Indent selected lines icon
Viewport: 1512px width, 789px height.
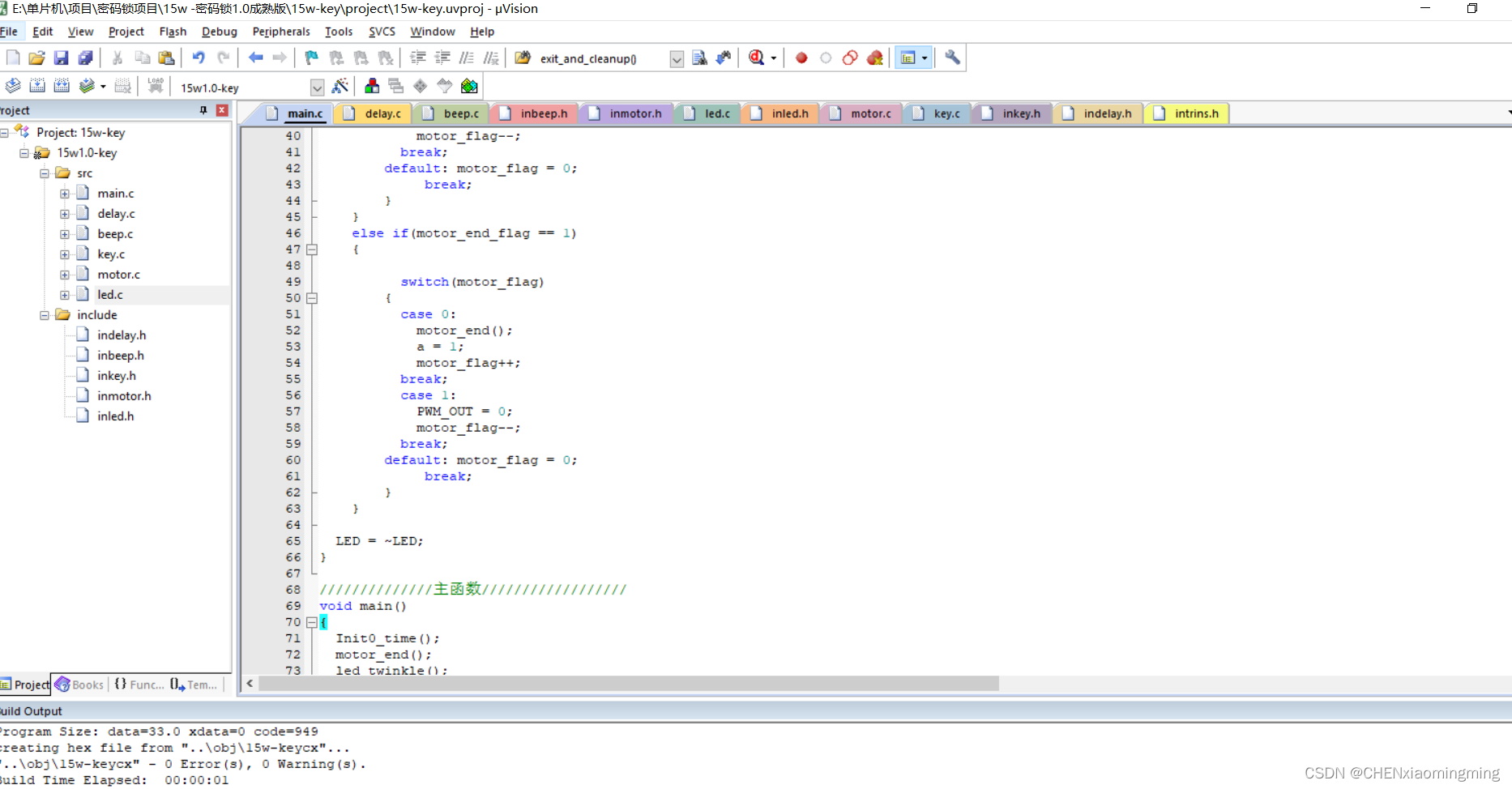(x=418, y=58)
